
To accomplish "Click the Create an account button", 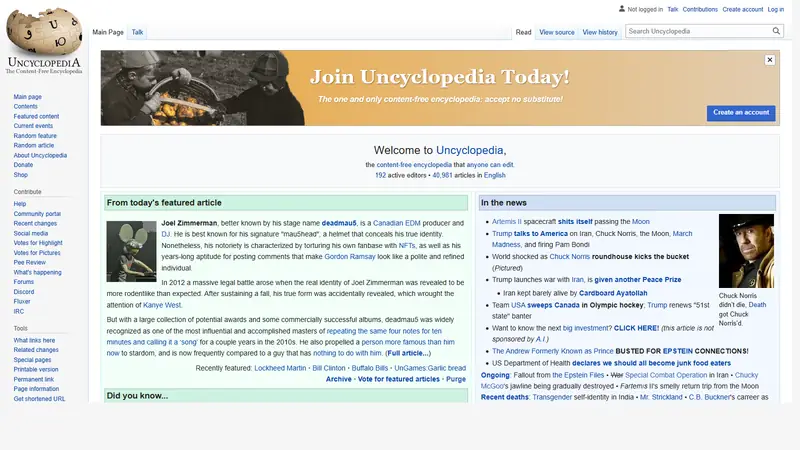I will click(x=741, y=113).
